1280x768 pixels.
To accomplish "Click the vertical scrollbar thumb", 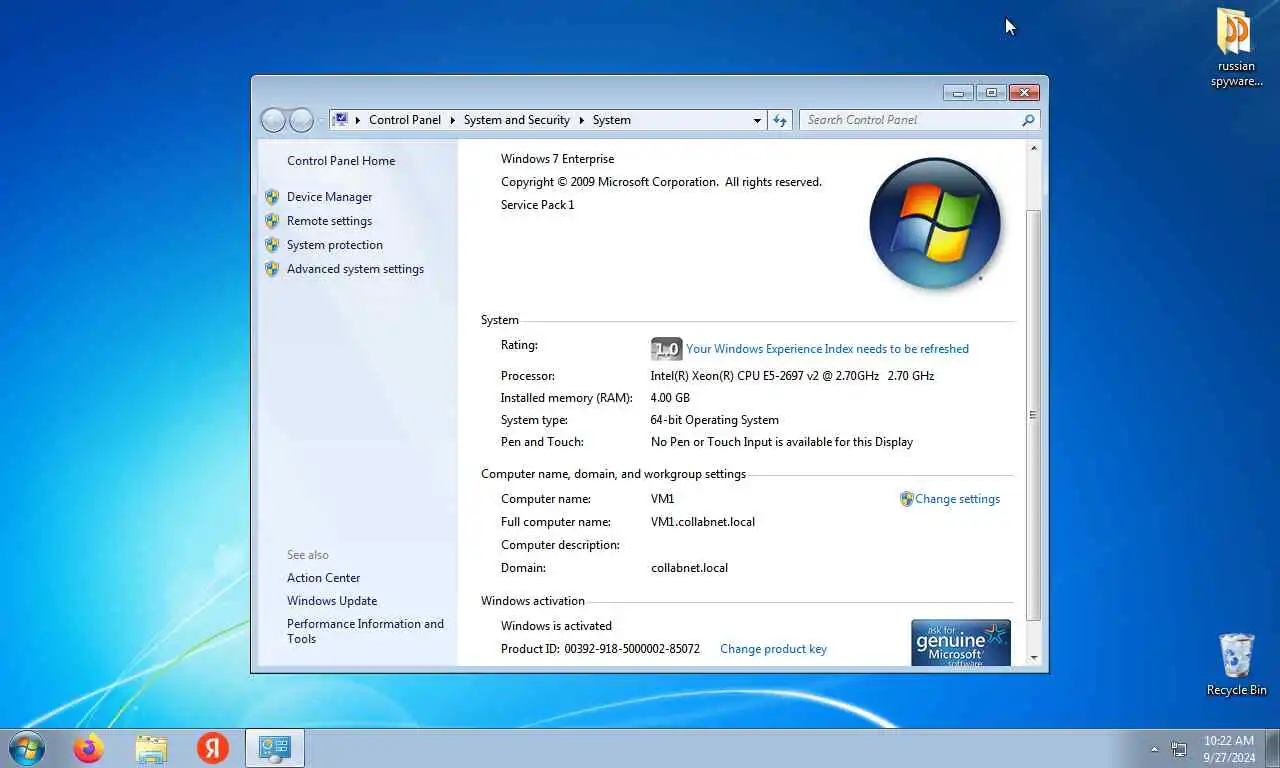I will [1034, 415].
